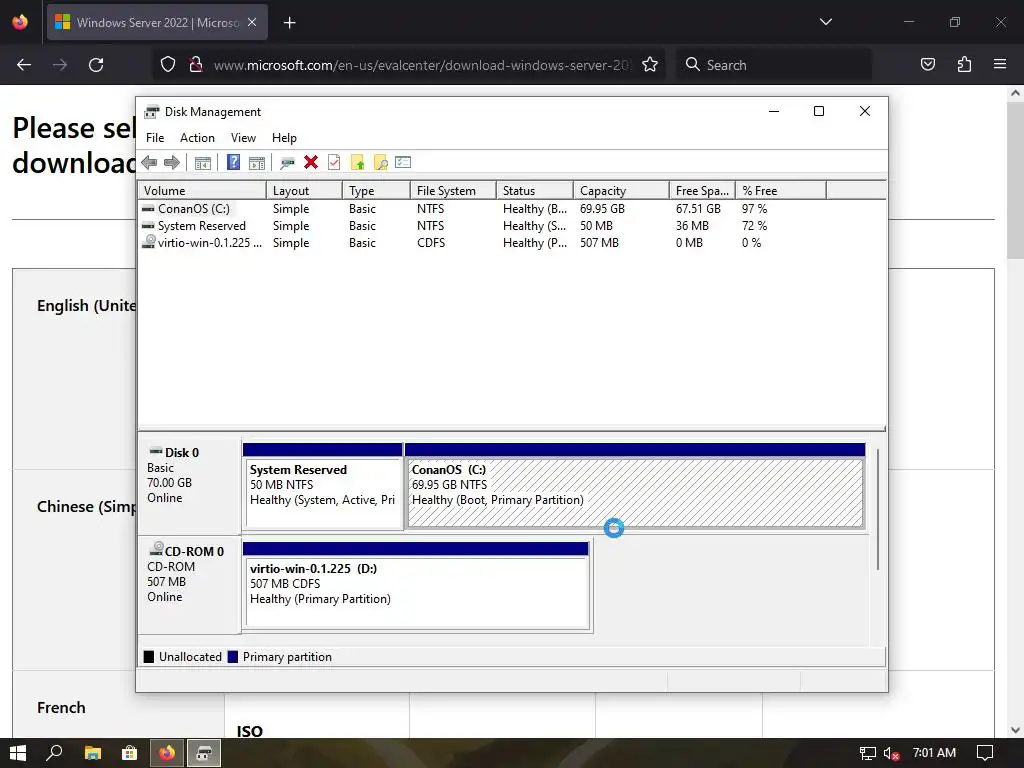Go back in Firefox browser
Screen dimensions: 1024x768
(x=24, y=65)
